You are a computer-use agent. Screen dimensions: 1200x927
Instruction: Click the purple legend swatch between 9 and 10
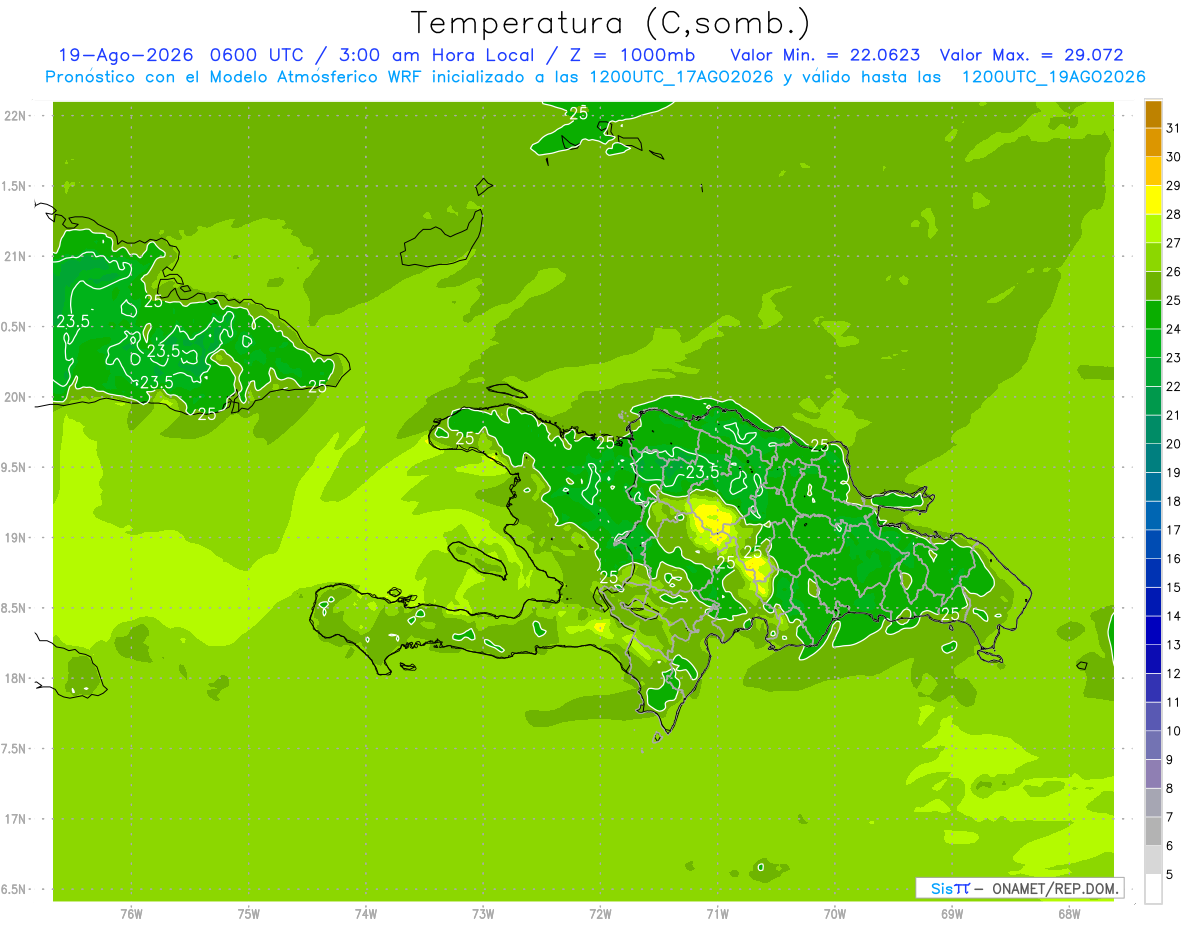point(1153,746)
